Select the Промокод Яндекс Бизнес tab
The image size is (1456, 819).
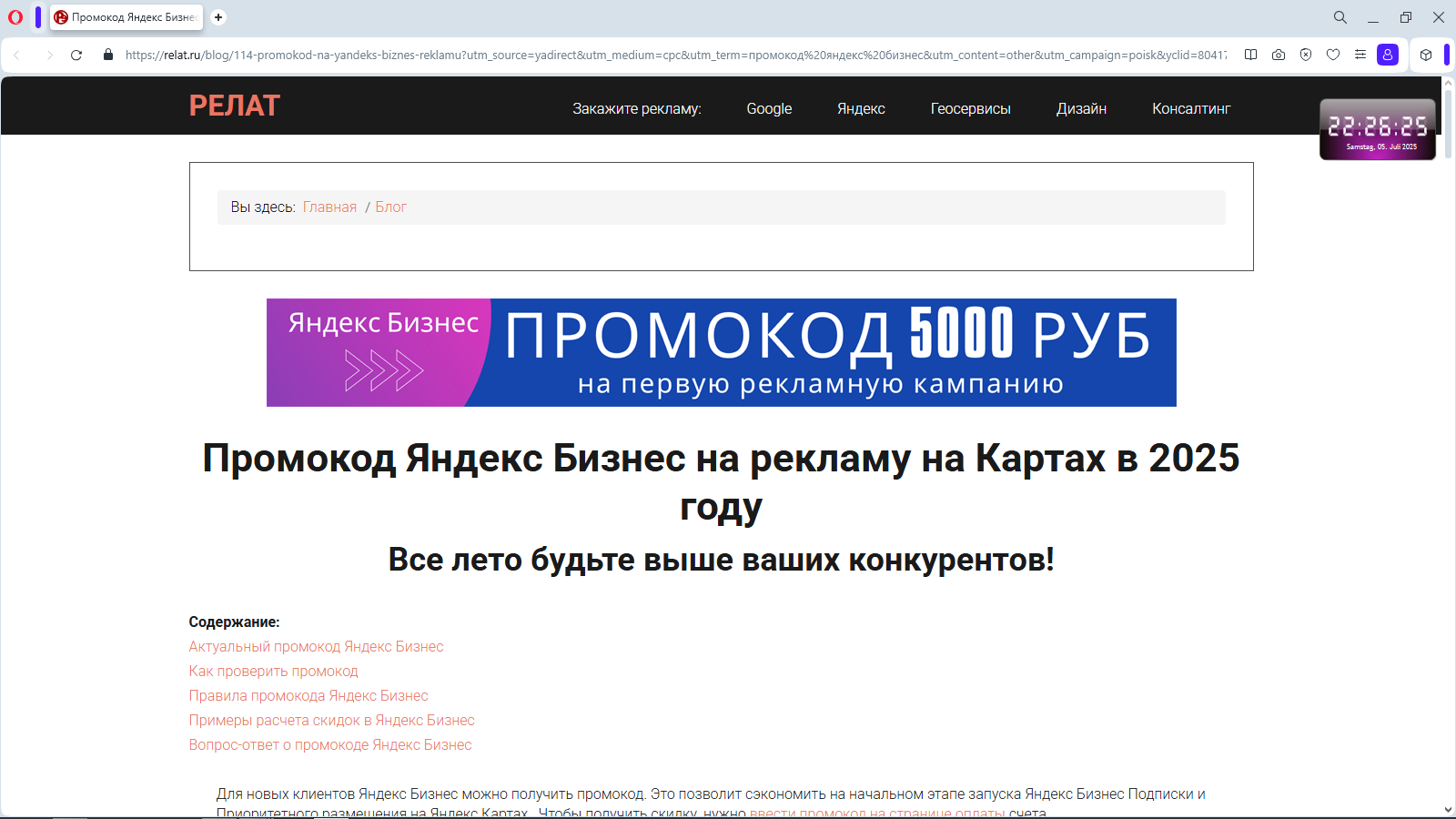point(126,17)
